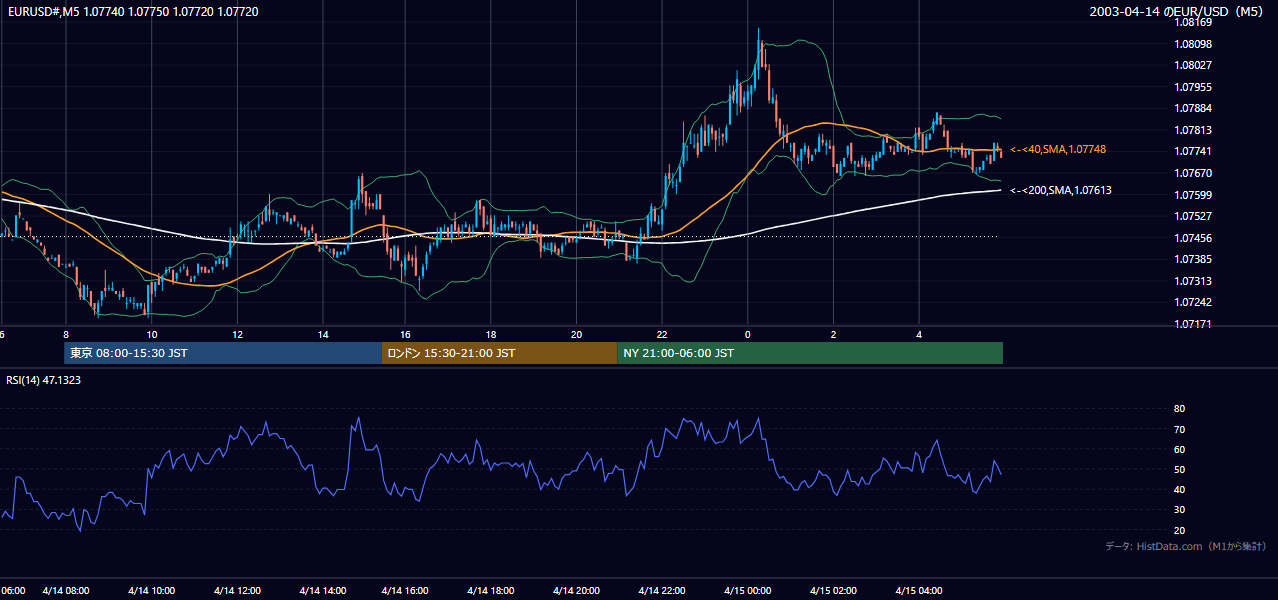Click the 4/14 16:00 bottom time label
Image resolution: width=1278 pixels, height=600 pixels.
[x=406, y=591]
